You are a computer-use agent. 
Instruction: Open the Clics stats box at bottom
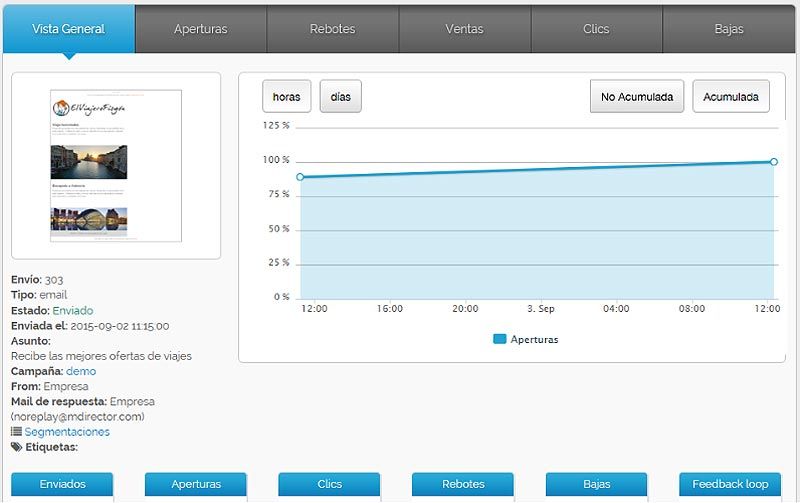[330, 484]
